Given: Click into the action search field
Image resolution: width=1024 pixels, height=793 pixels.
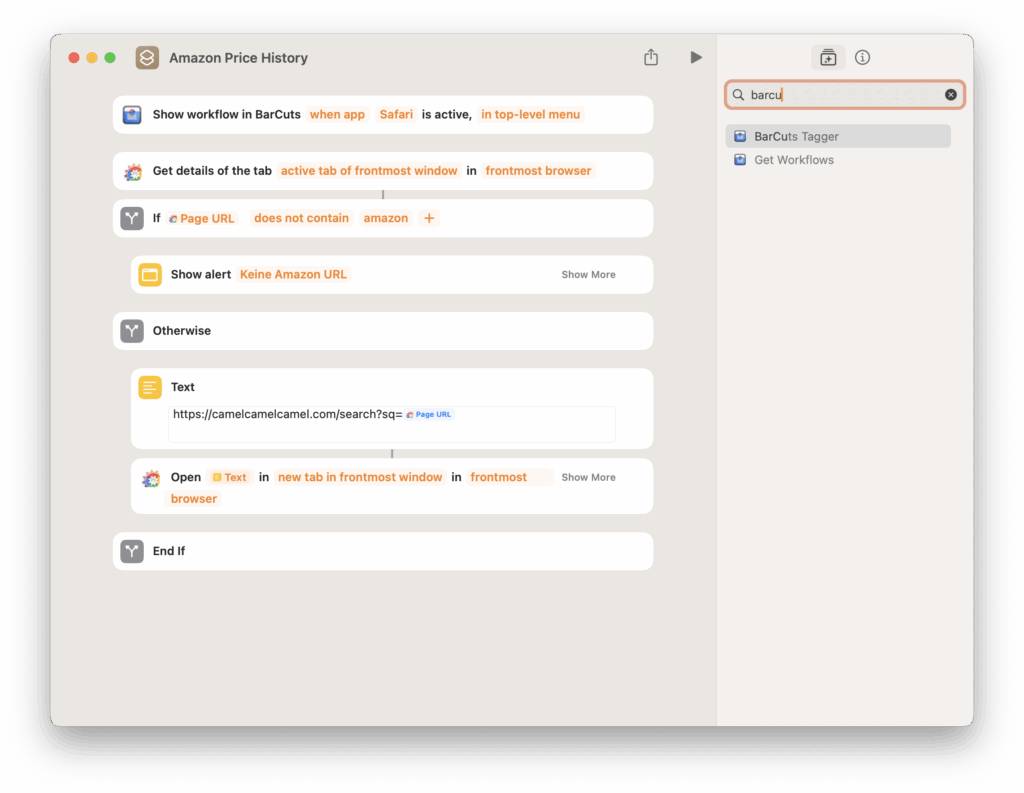Looking at the screenshot, I should (844, 95).
